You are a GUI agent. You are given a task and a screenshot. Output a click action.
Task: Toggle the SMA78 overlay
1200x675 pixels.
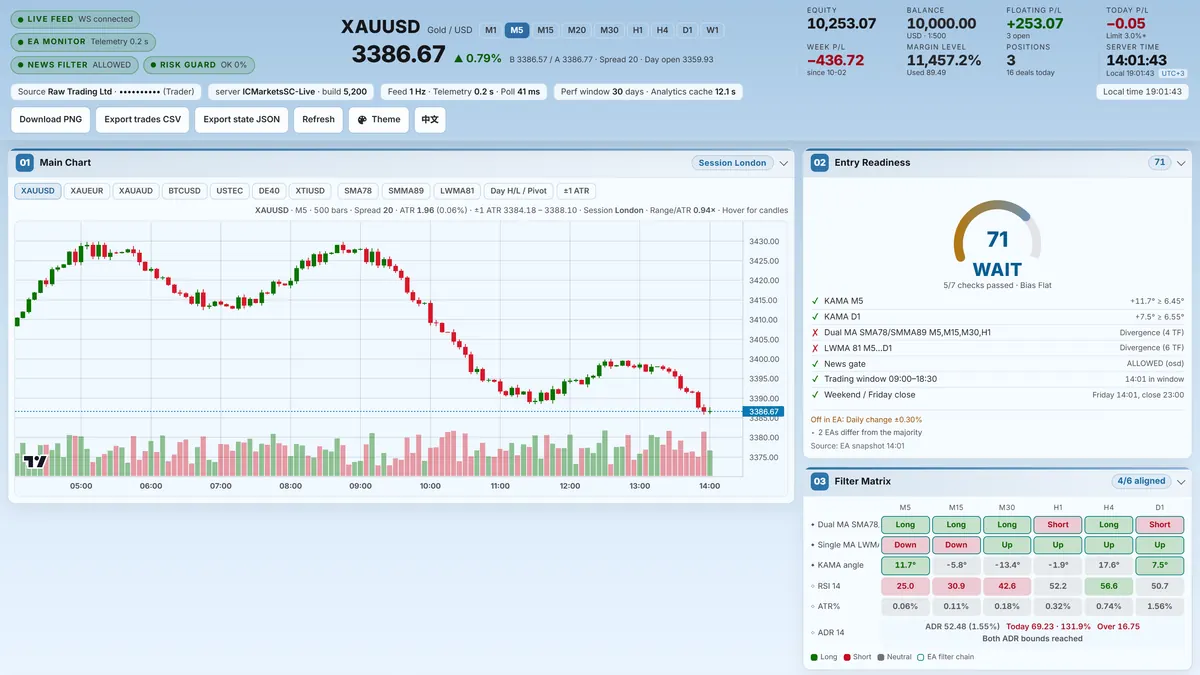pos(357,191)
